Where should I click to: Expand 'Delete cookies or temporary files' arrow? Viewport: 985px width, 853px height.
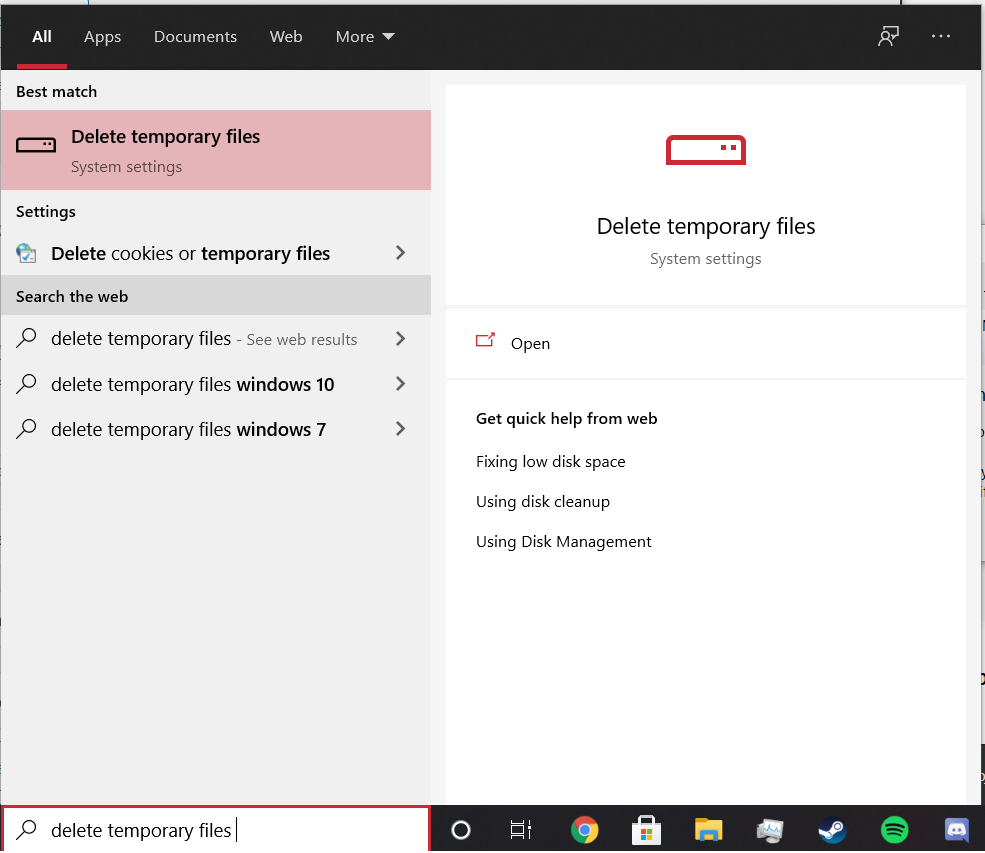point(400,253)
